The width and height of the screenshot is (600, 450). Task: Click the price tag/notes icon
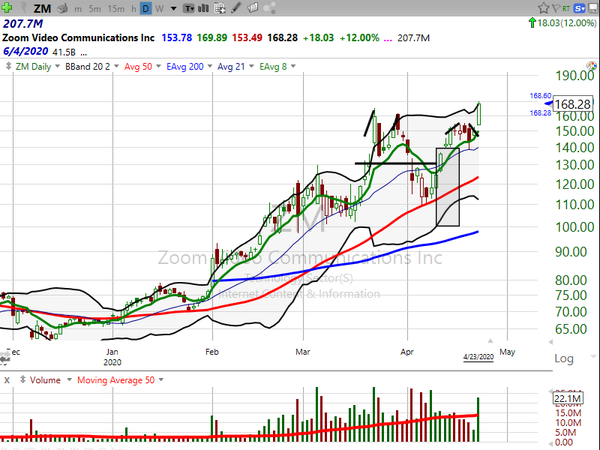pyautogui.click(x=253, y=7)
